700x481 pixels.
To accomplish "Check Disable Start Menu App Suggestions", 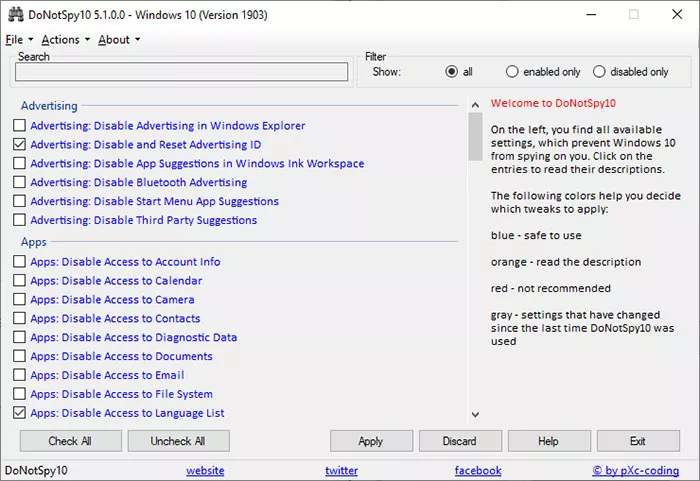I will click(x=19, y=201).
